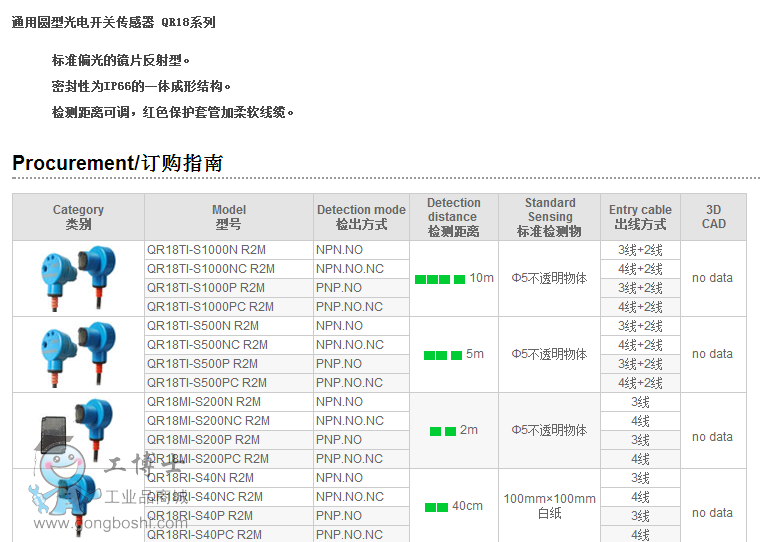Click the Procurement/订购指南 section heading
Screen dimensions: 761x542
[x=117, y=163]
